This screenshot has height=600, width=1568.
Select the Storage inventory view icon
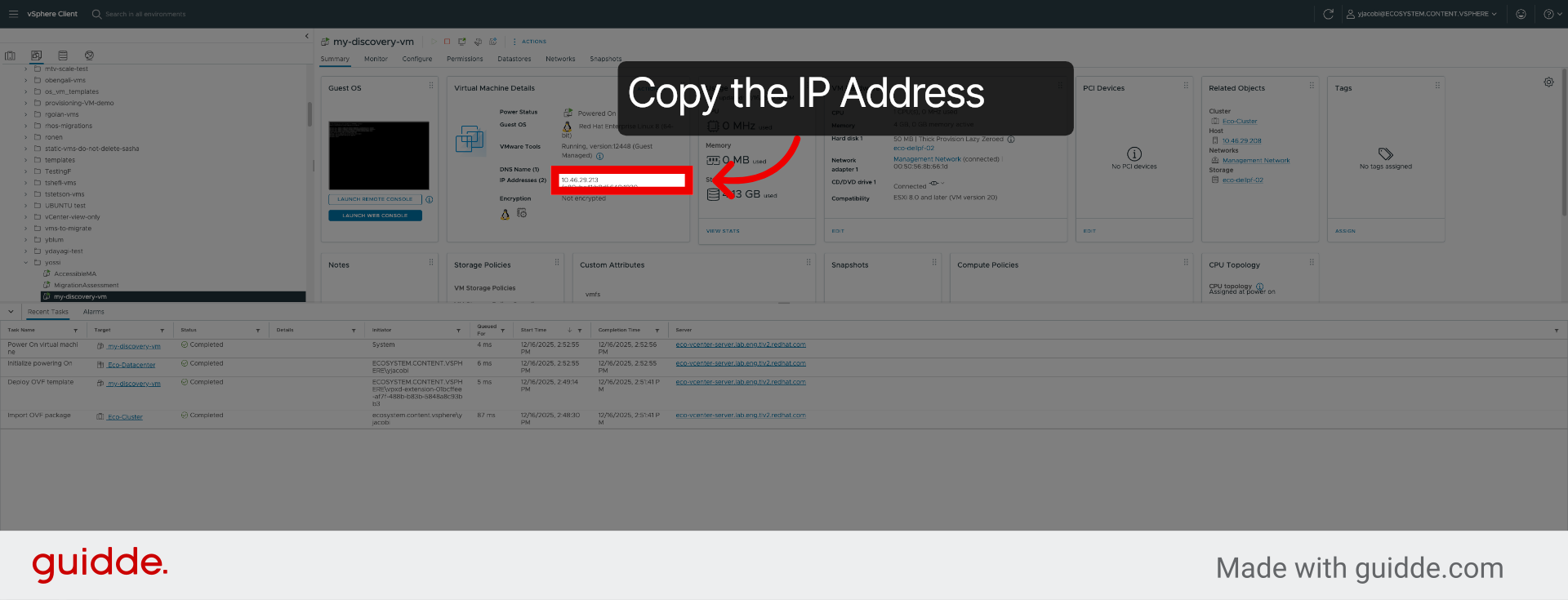[x=63, y=56]
